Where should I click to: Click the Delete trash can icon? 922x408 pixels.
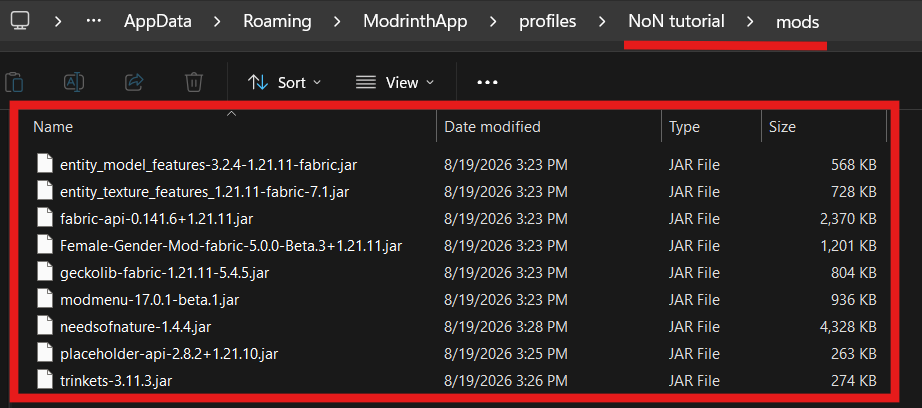pos(194,82)
